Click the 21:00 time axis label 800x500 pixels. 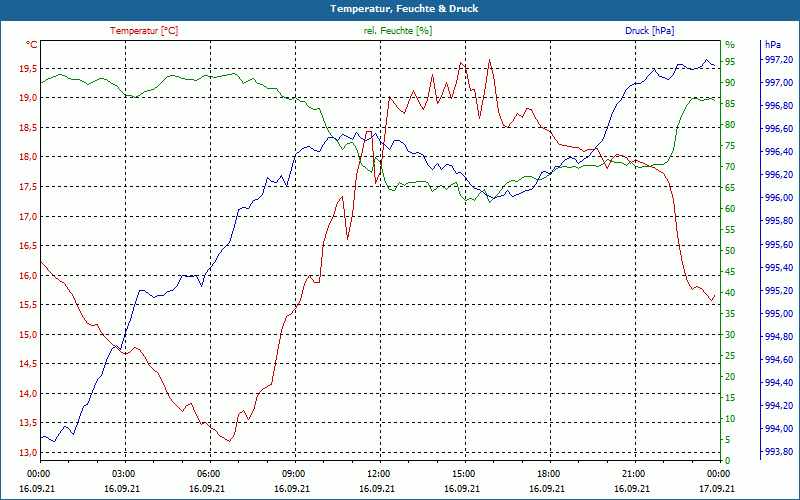(632, 473)
